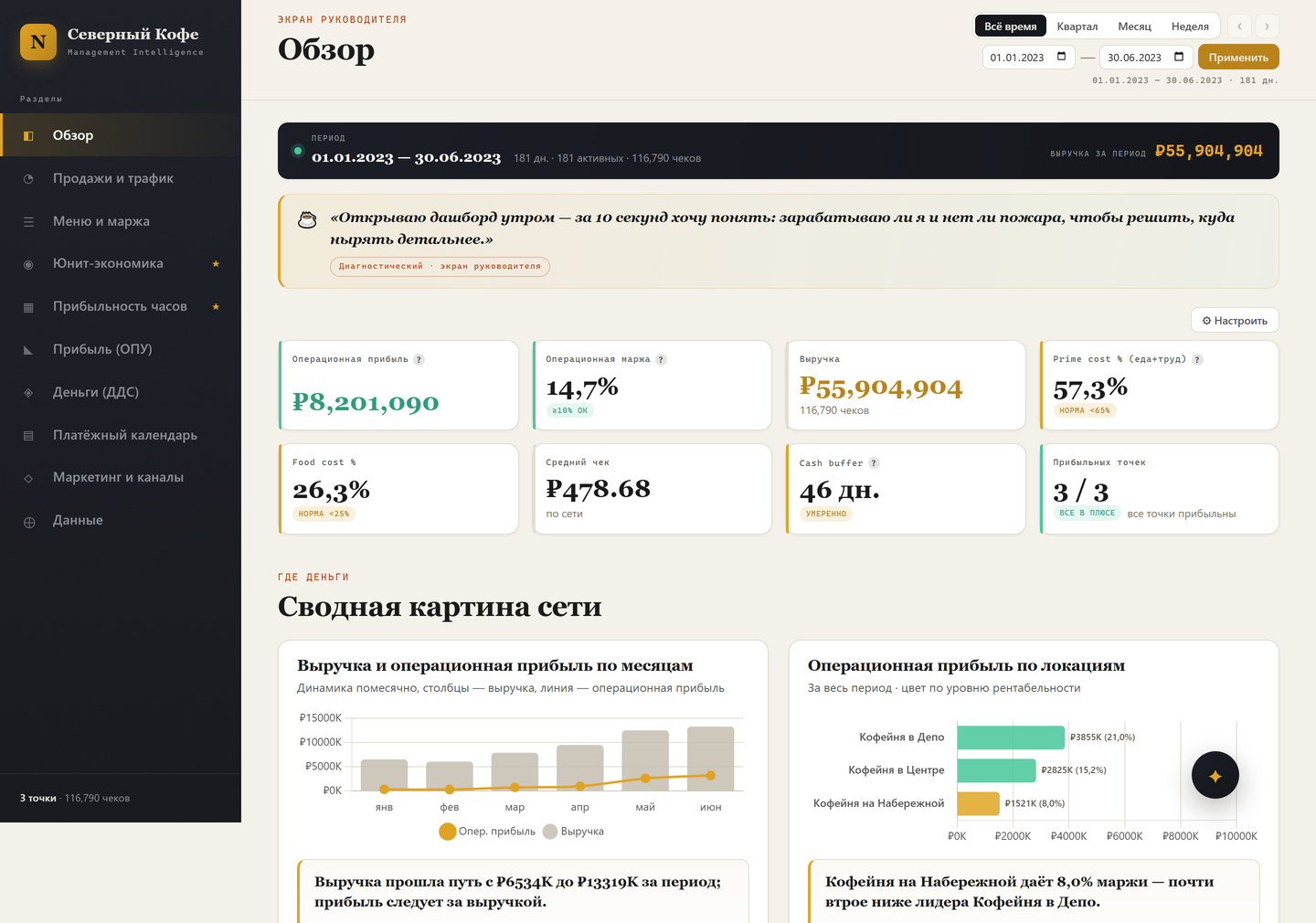Open the floating sparkle assistant button

[x=1215, y=775]
